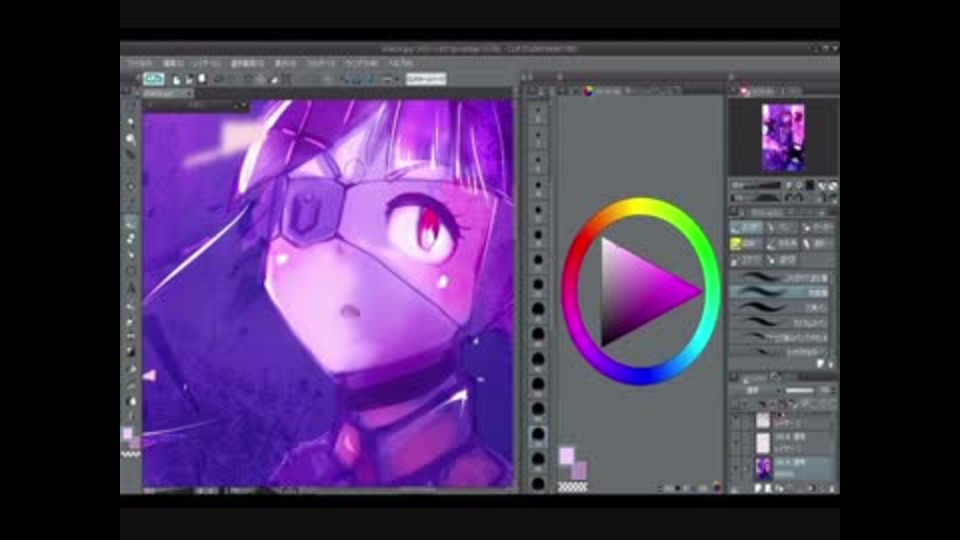Select the highlighted active tool in tool palette

(x=130, y=222)
